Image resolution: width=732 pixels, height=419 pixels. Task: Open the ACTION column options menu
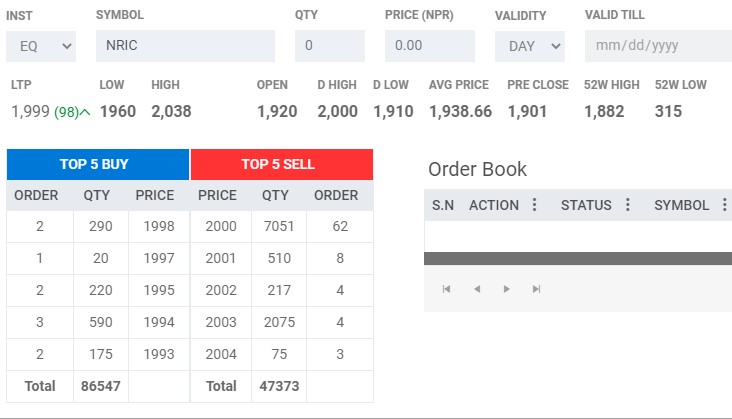pyautogui.click(x=534, y=205)
